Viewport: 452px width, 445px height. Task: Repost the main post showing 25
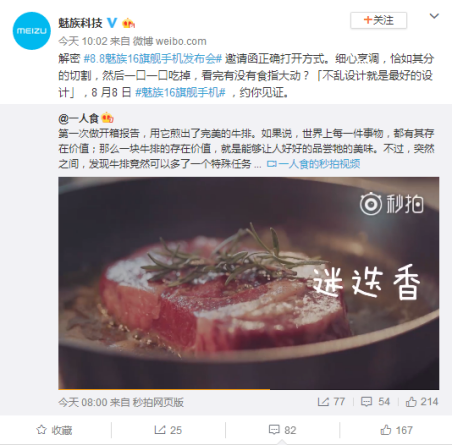pos(168,430)
